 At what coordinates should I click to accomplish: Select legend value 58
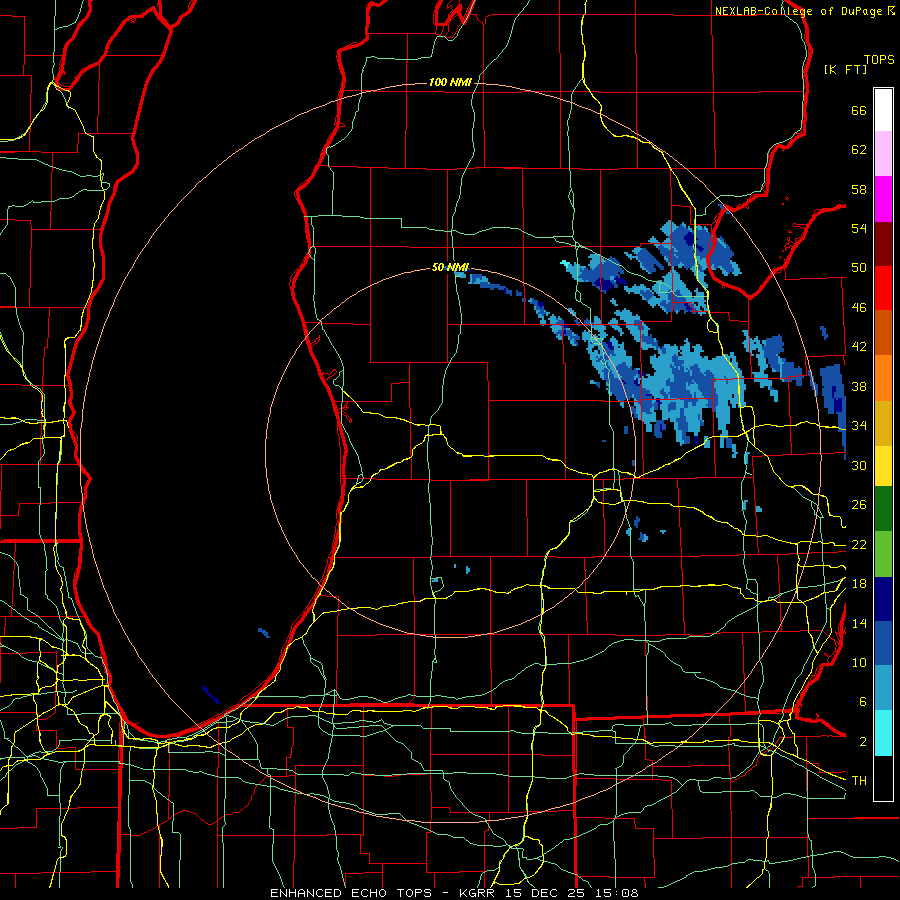859,189
